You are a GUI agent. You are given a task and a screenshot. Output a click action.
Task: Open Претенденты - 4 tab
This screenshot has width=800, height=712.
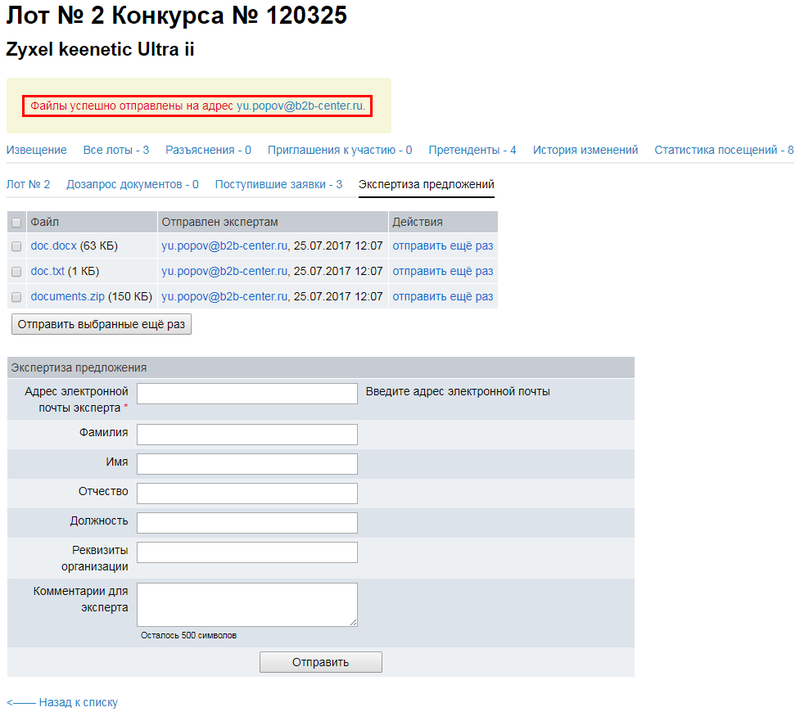coord(472,150)
